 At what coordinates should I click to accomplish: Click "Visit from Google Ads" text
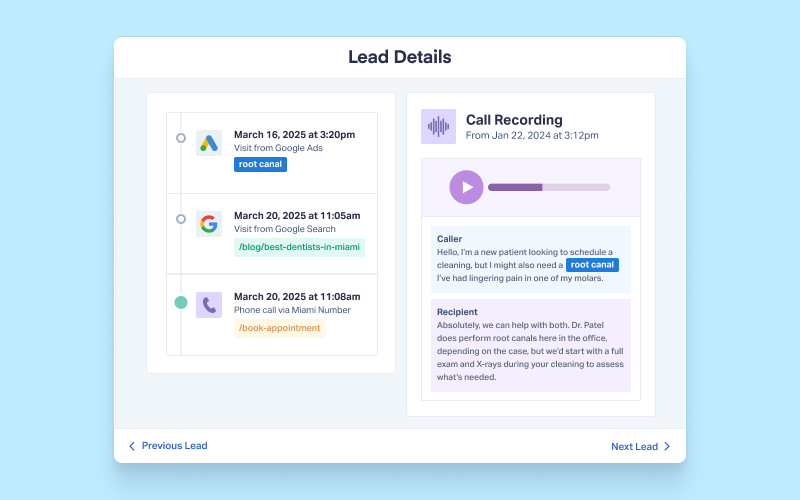click(278, 148)
